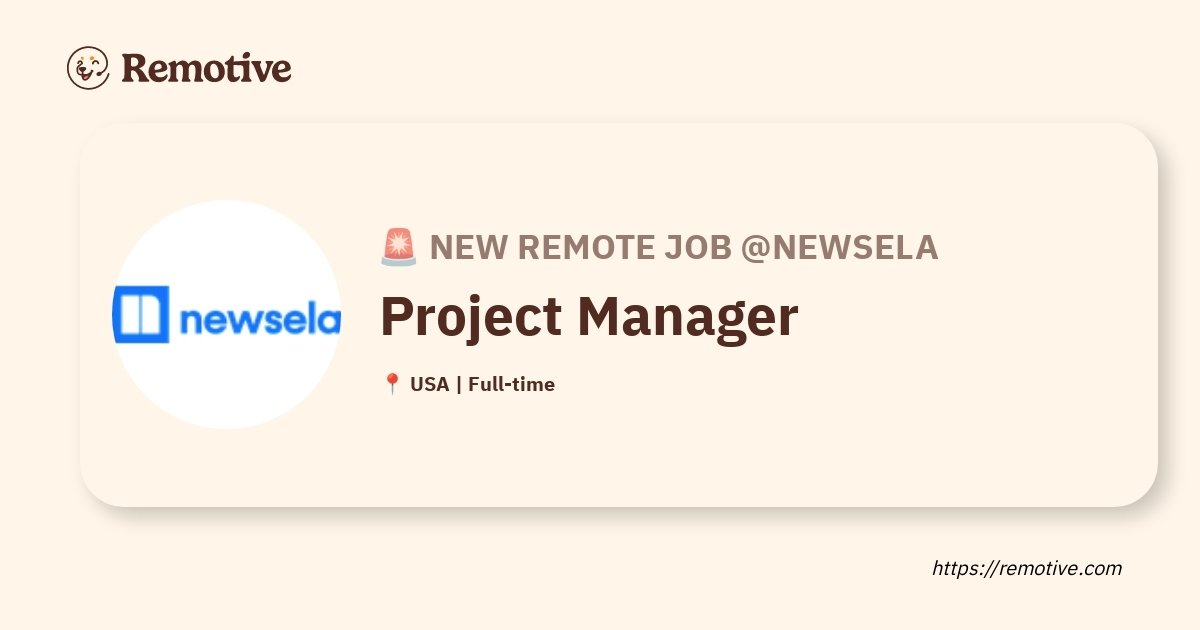Click the red siren emoji icon
Viewport: 1200px width, 630px height.
399,247
